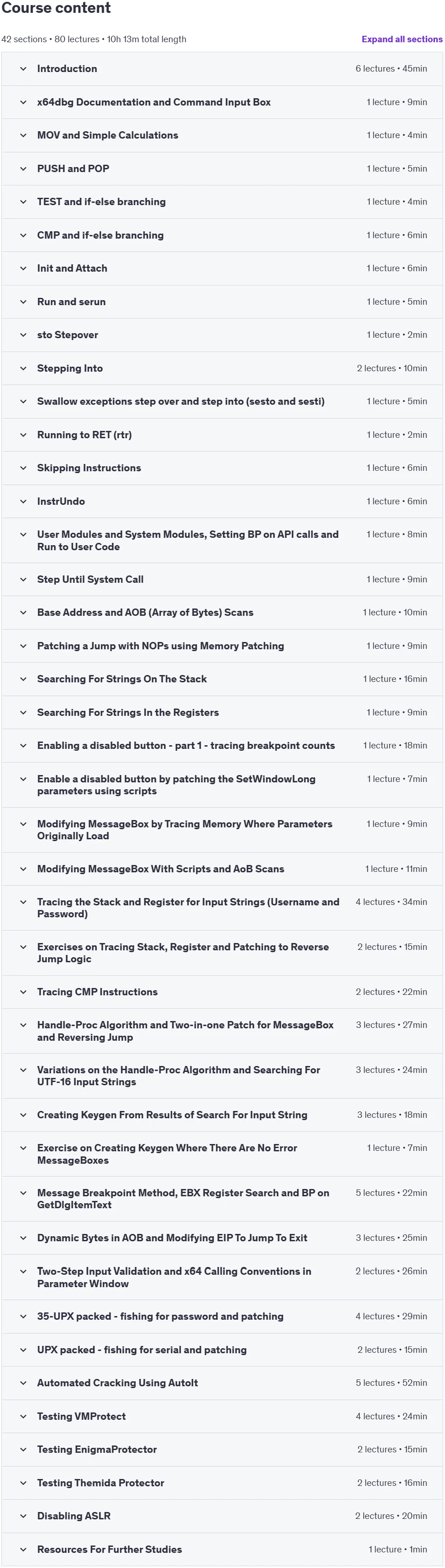Screen dimensions: 445x1568
Task: Toggle chevron next to Init and Attach
Action: point(23,268)
